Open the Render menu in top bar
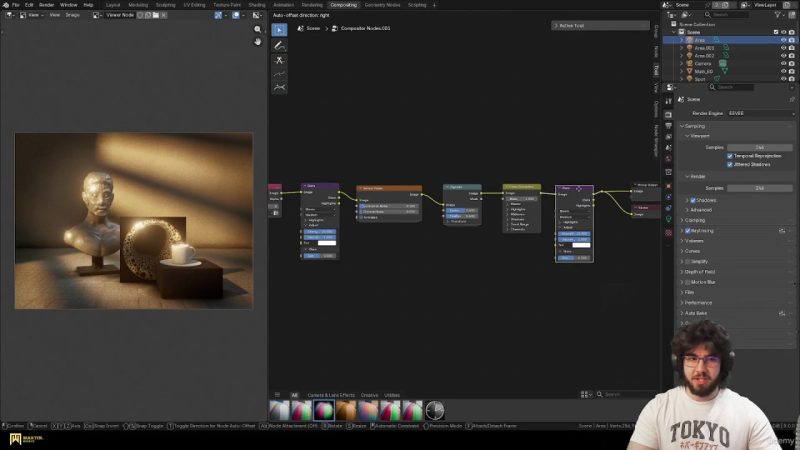 (46, 5)
